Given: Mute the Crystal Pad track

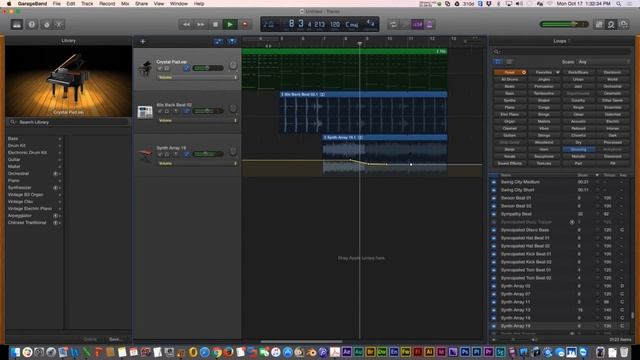Looking at the screenshot, I should click(160, 68).
